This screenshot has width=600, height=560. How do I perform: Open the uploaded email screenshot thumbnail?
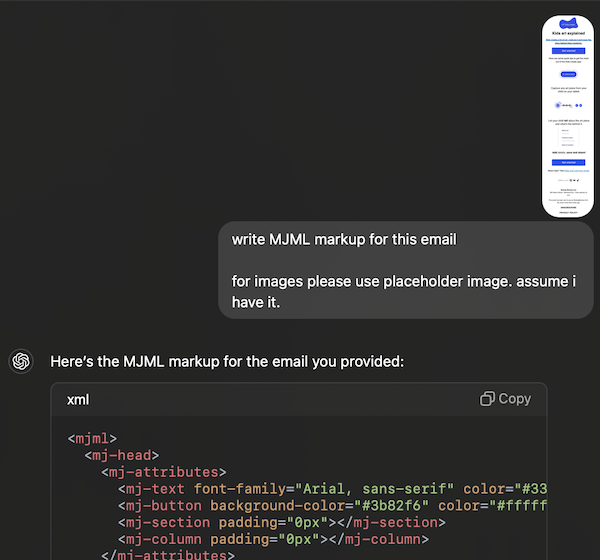tap(568, 115)
